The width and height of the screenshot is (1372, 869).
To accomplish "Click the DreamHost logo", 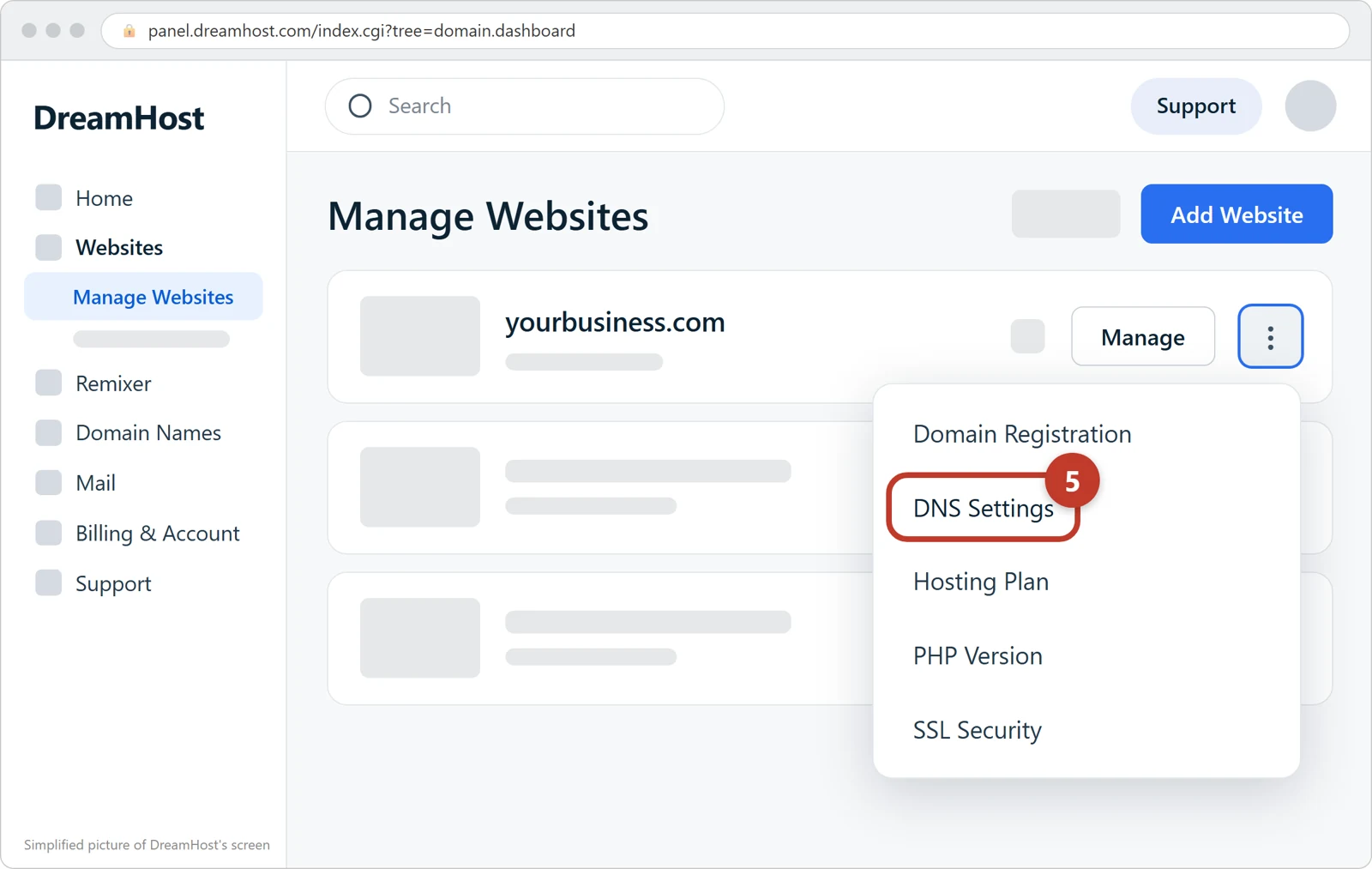I will click(119, 118).
